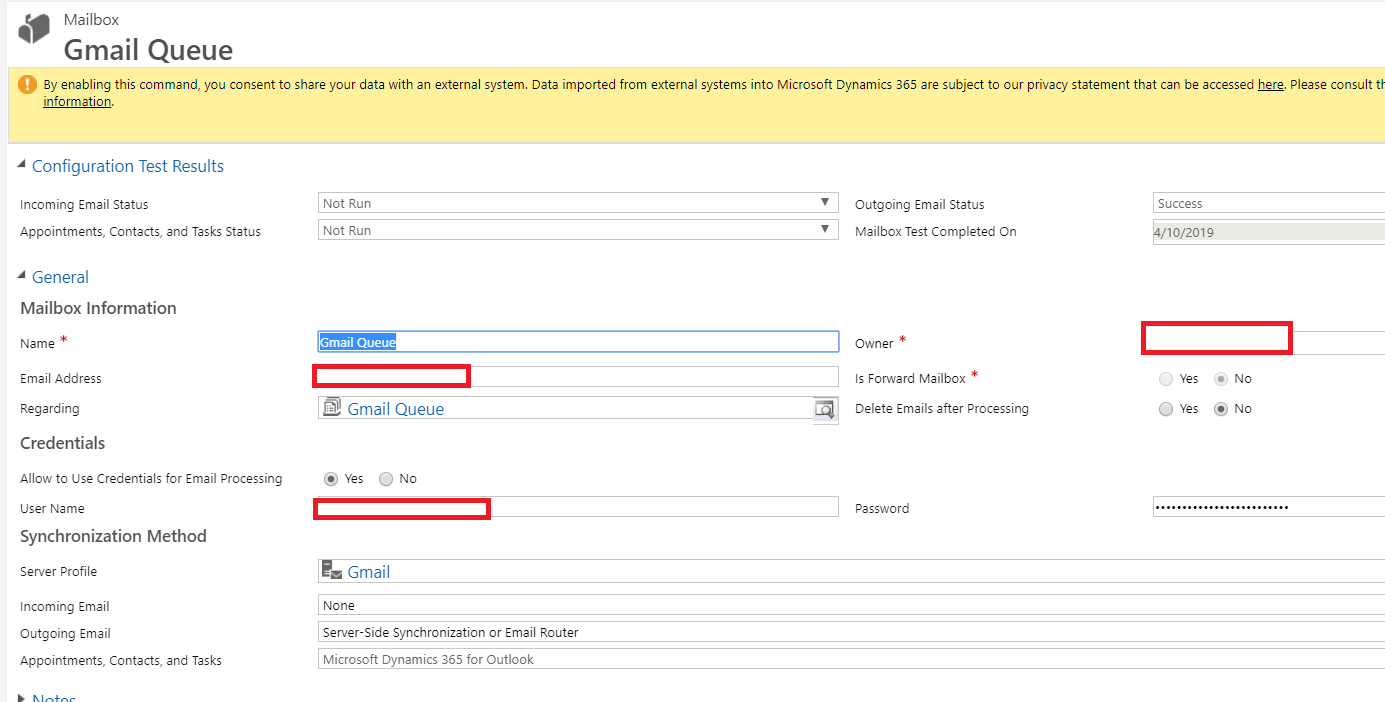Collapse the Configuration Test Results section

pyautogui.click(x=22, y=166)
